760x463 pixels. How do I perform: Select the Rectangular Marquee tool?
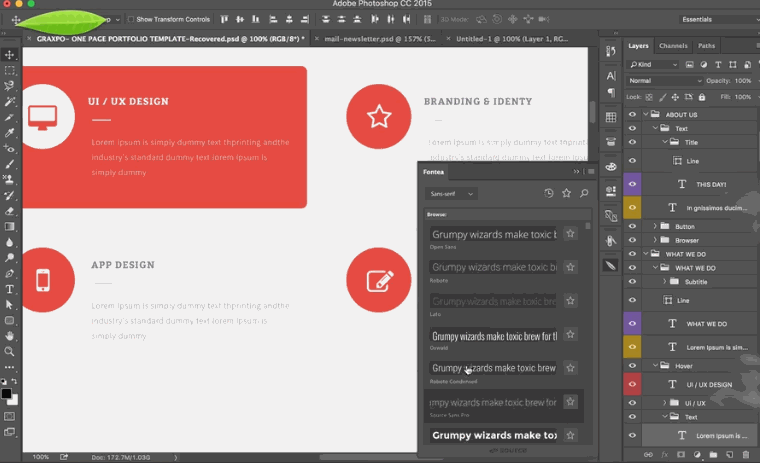(9, 70)
